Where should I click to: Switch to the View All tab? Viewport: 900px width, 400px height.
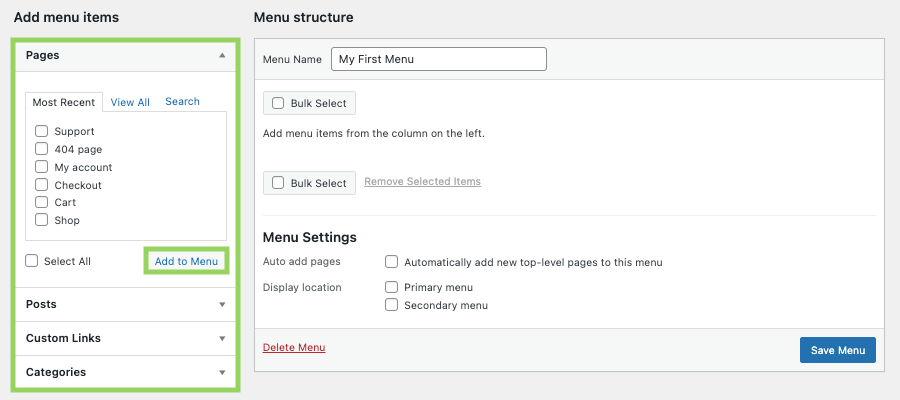coord(130,102)
